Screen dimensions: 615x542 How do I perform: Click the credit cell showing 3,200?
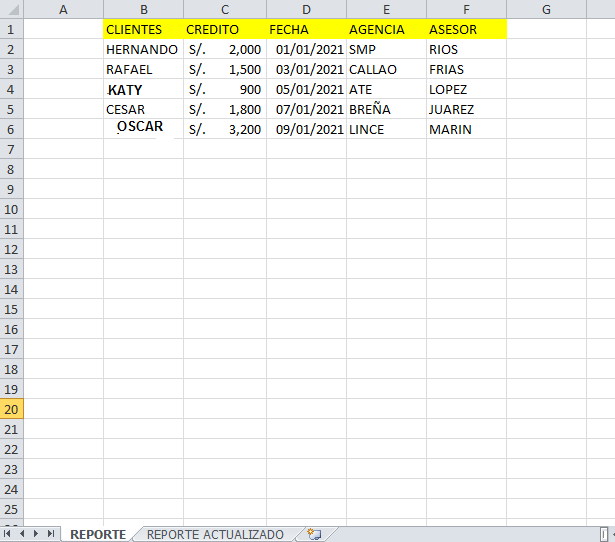pos(225,129)
